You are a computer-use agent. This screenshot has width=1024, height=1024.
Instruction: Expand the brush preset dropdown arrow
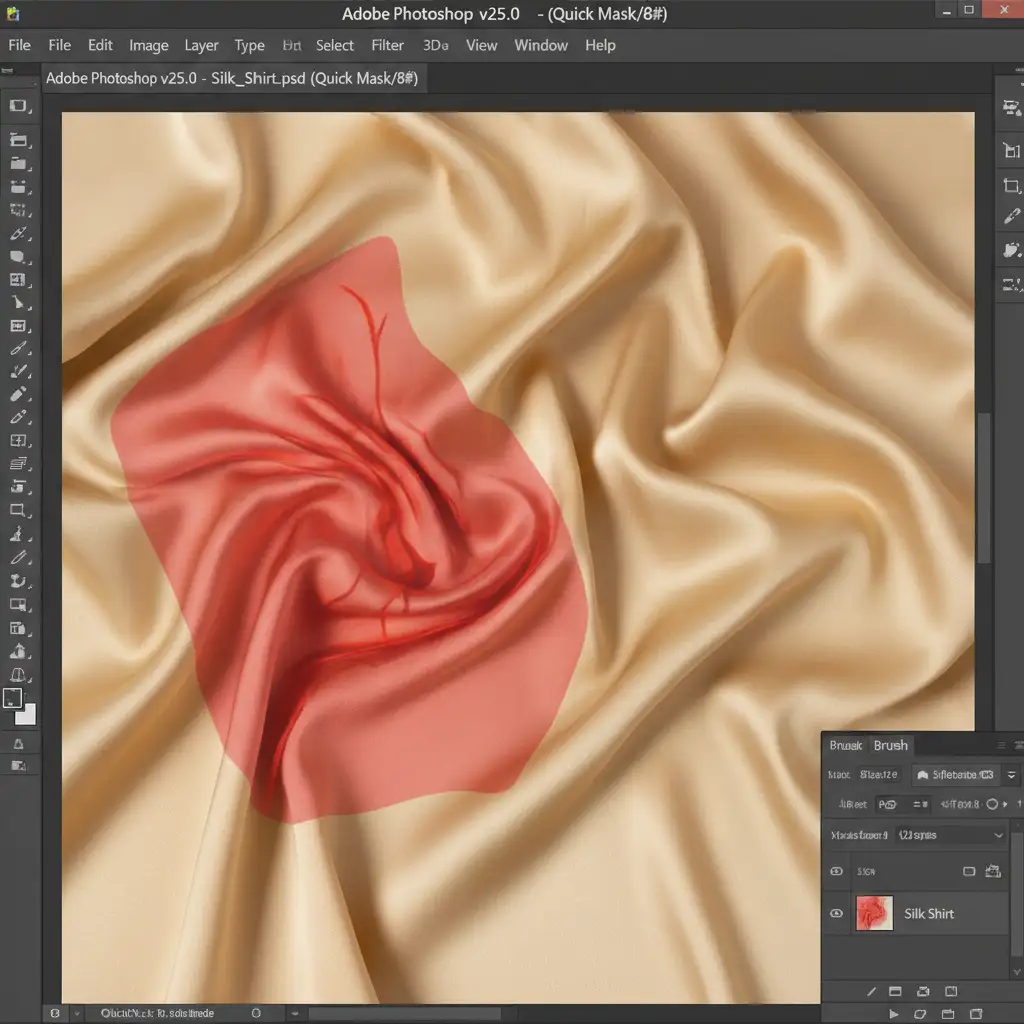(x=1012, y=775)
